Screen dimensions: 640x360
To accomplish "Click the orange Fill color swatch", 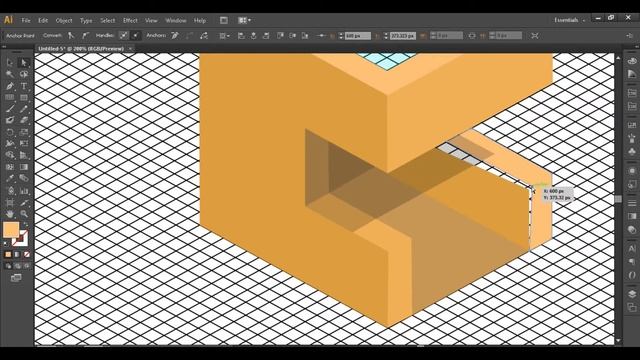I will tap(11, 229).
